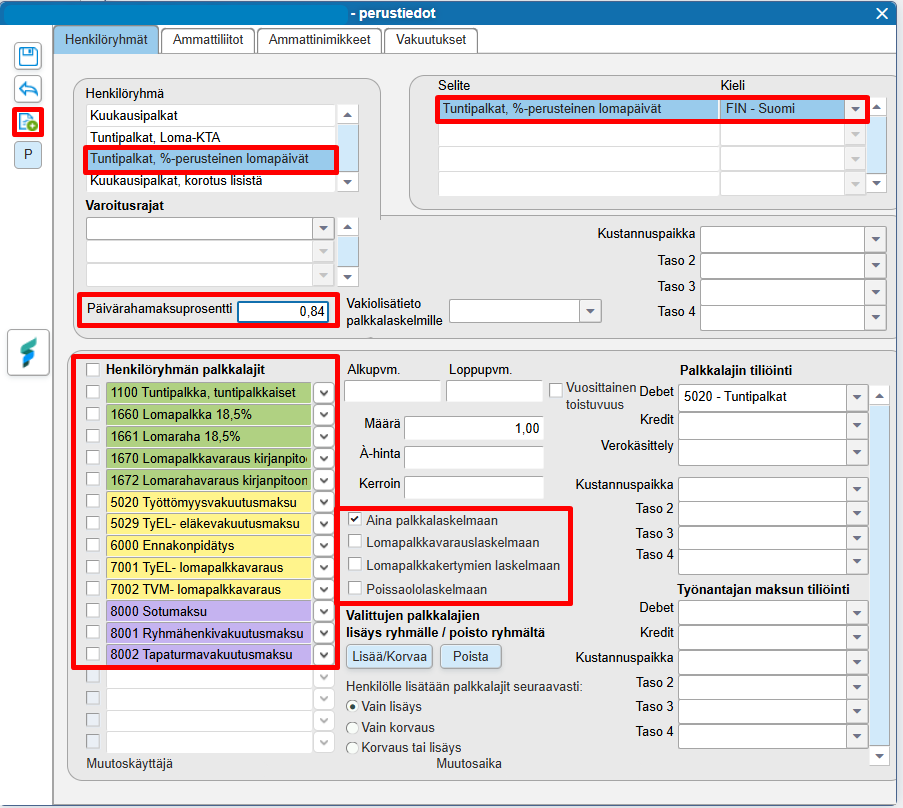Select Tuntipalkat, Loma-KTA group

(x=211, y=137)
